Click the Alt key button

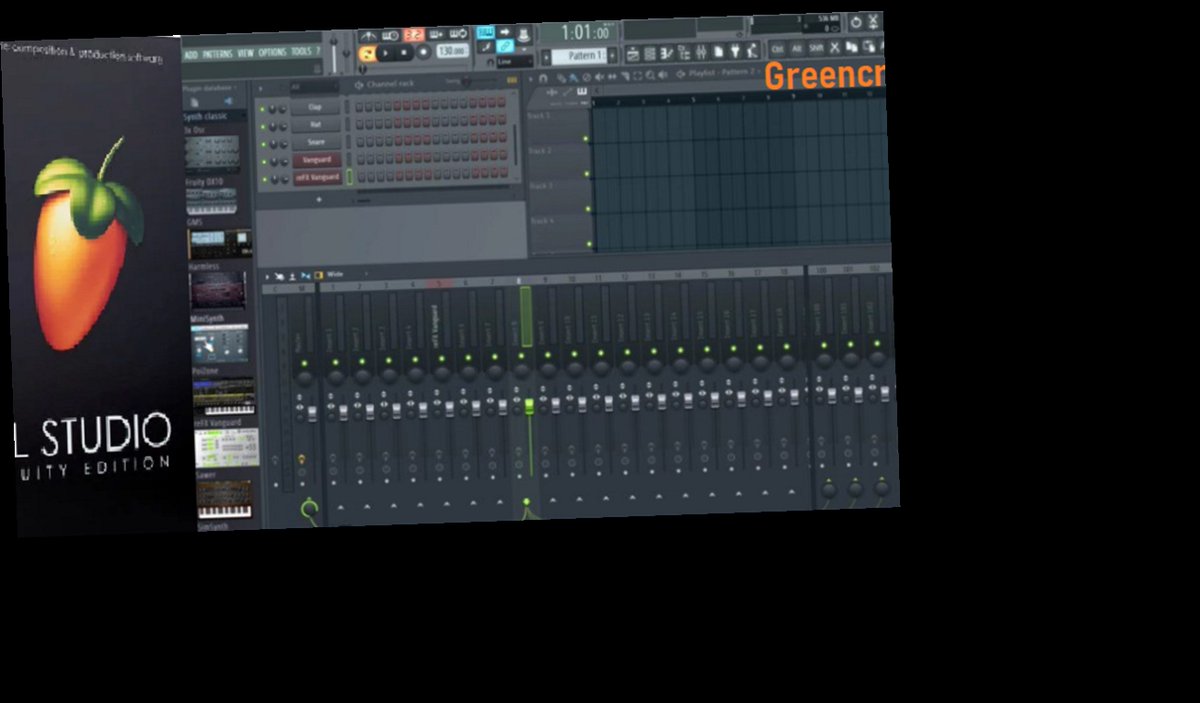click(796, 48)
